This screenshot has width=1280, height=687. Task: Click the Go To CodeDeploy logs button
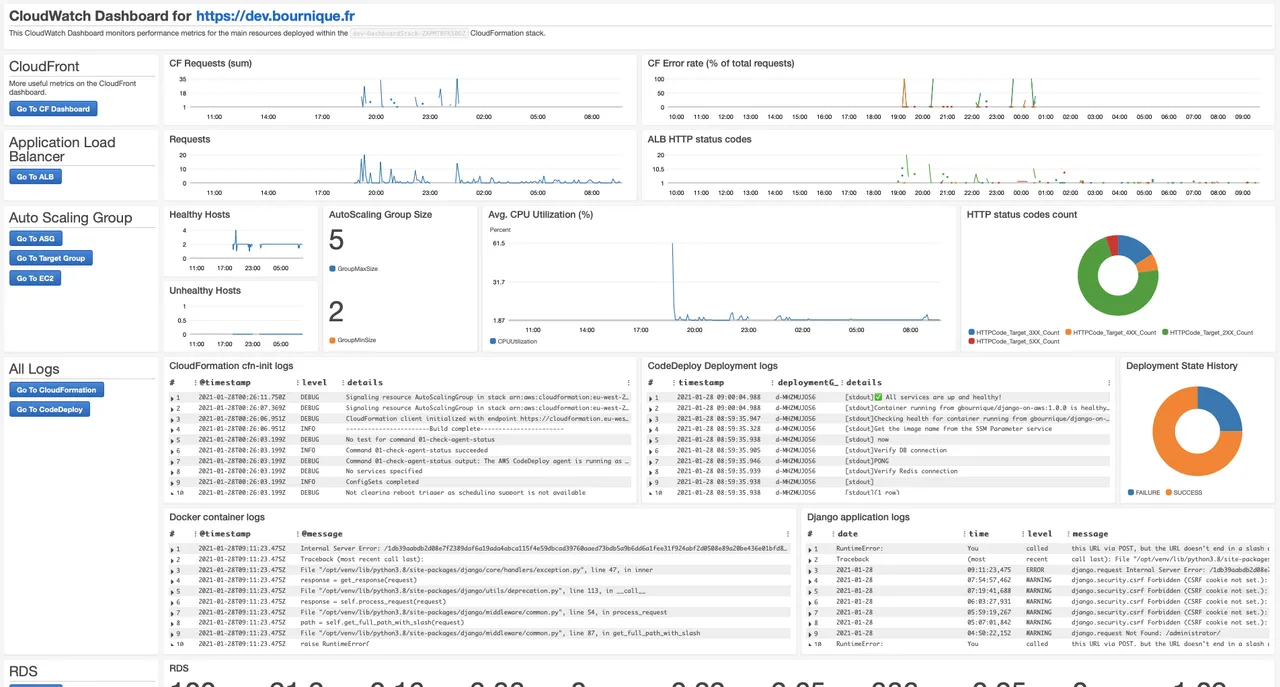pos(49,409)
